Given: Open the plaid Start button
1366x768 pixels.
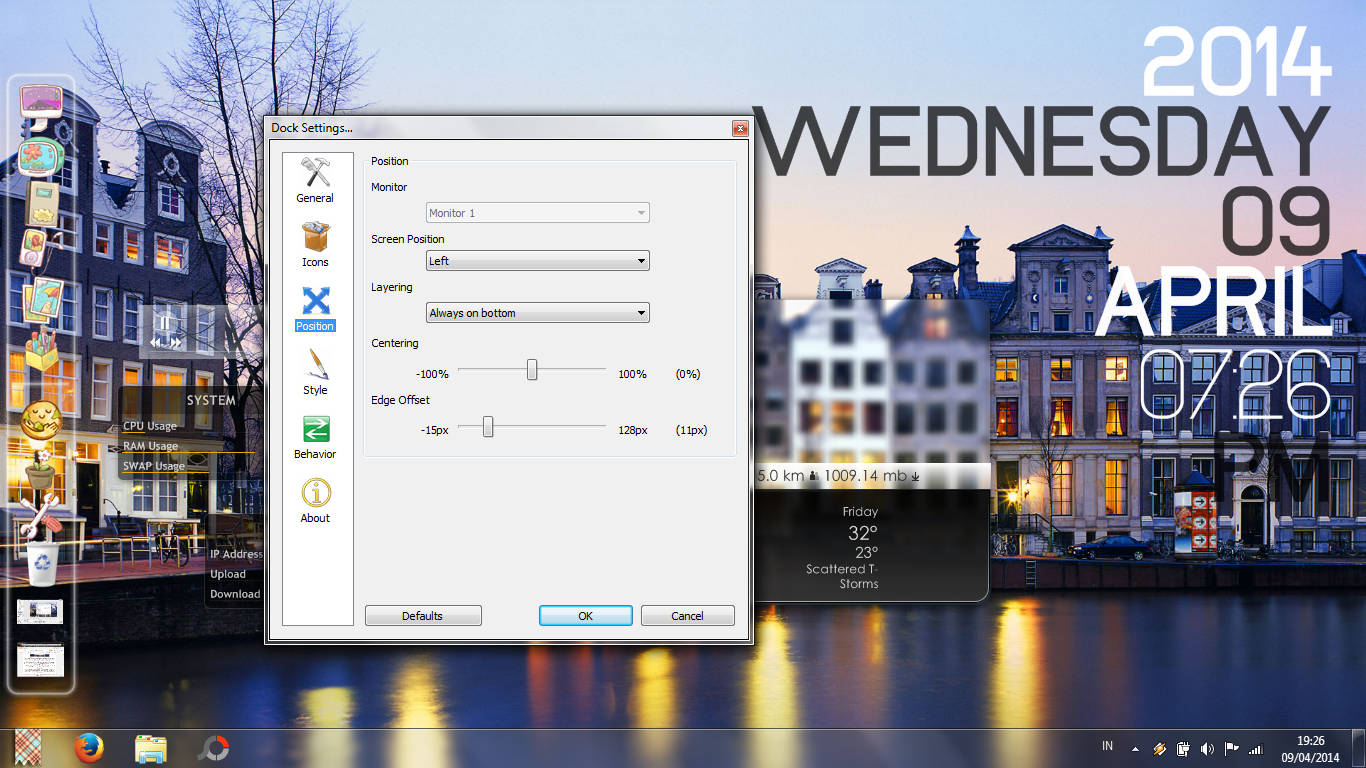Looking at the screenshot, I should click(x=27, y=748).
